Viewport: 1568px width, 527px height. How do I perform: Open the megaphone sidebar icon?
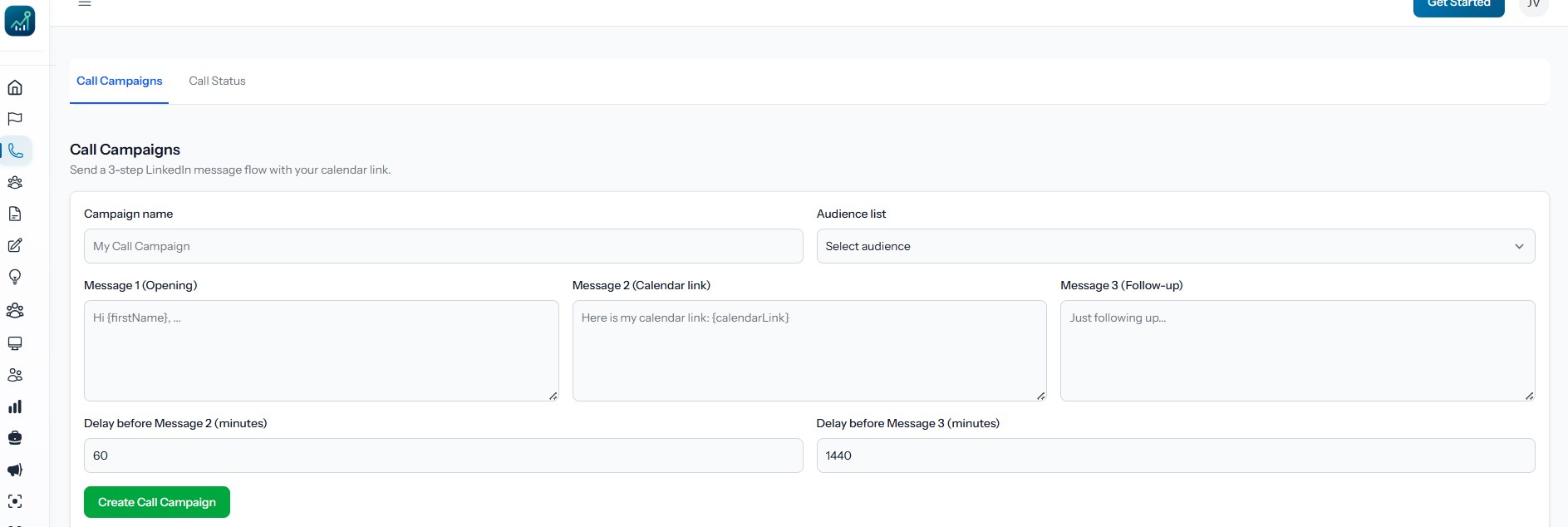pyautogui.click(x=15, y=470)
